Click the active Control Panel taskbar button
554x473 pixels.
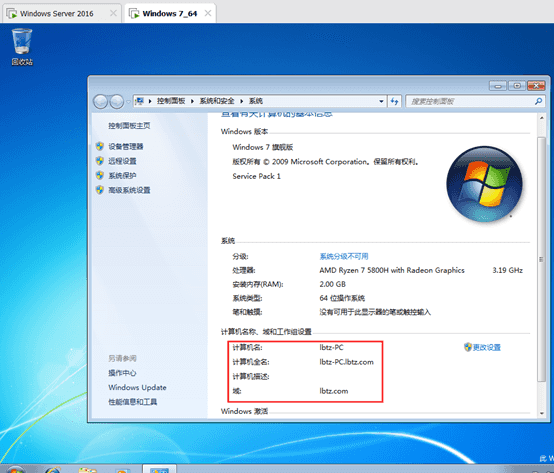[x=159, y=469]
